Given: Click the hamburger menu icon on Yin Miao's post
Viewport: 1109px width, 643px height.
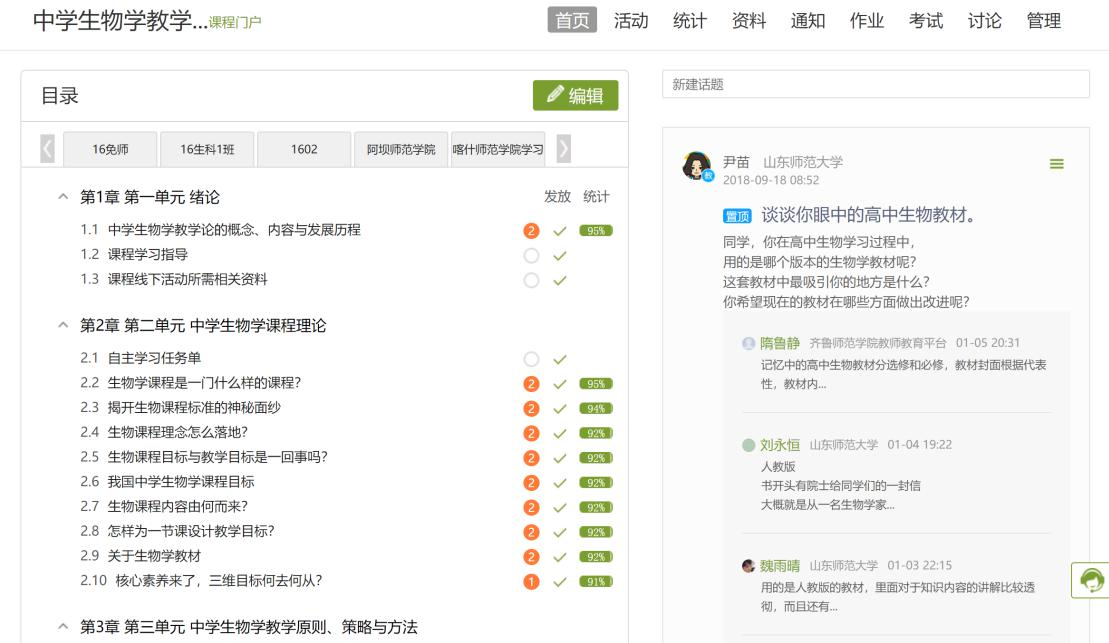Looking at the screenshot, I should pos(1056,164).
